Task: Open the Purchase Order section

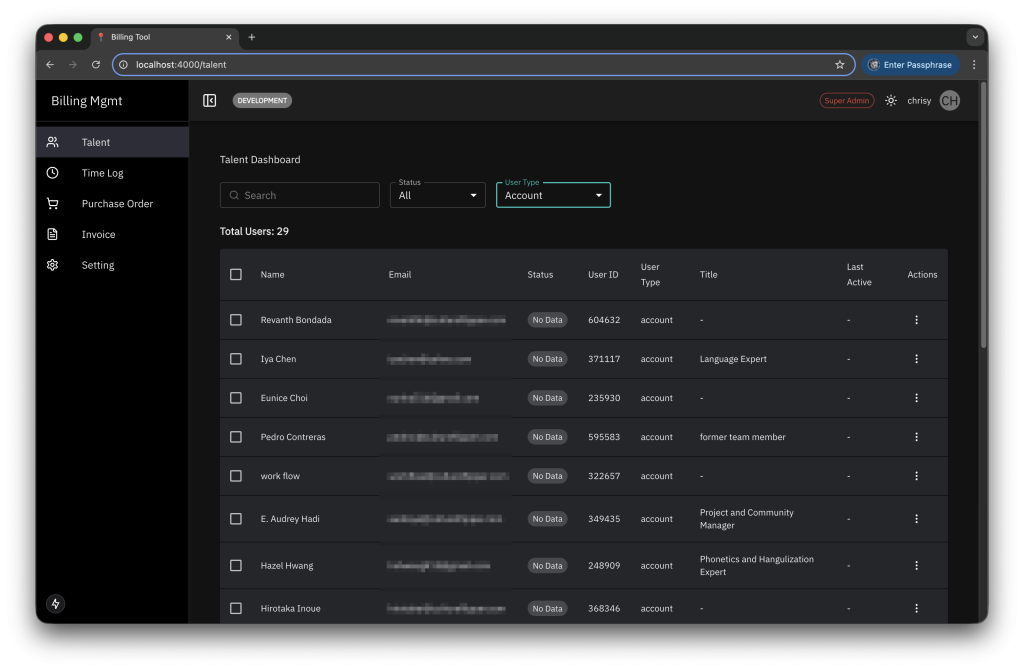Action: pos(117,204)
